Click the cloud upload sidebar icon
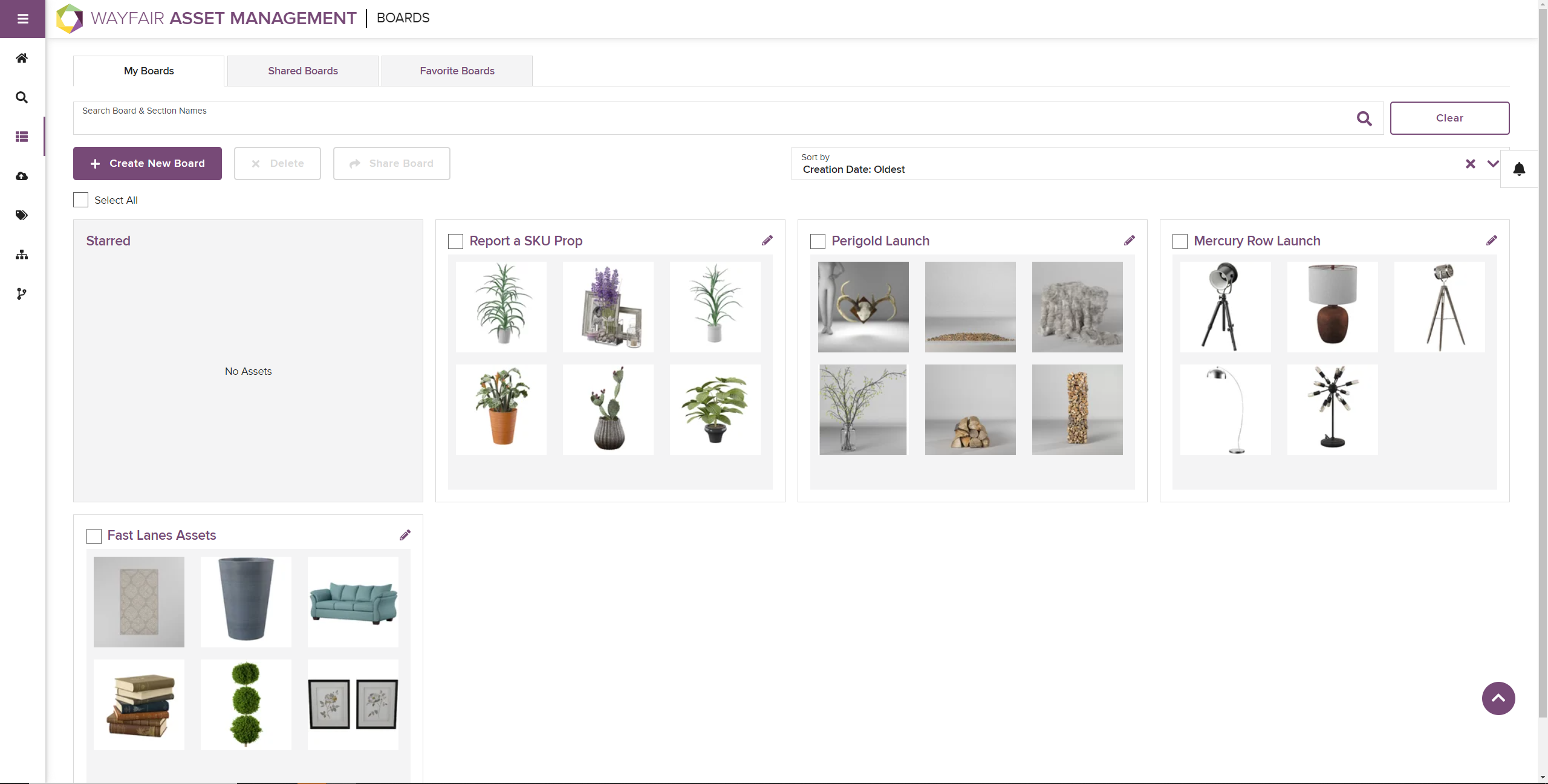 [x=22, y=176]
